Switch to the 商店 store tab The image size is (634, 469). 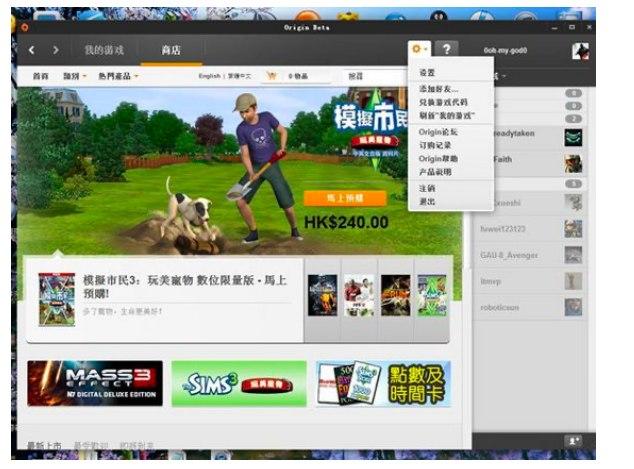click(x=171, y=50)
